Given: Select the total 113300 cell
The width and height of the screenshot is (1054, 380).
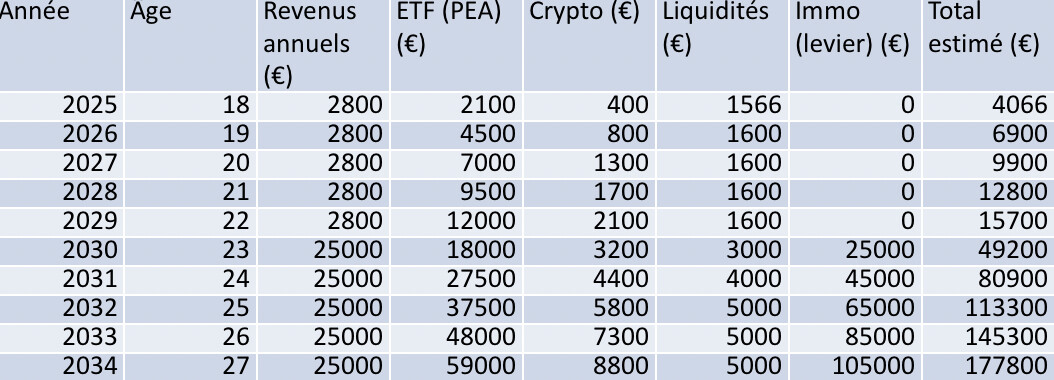Looking at the screenshot, I should coord(988,308).
